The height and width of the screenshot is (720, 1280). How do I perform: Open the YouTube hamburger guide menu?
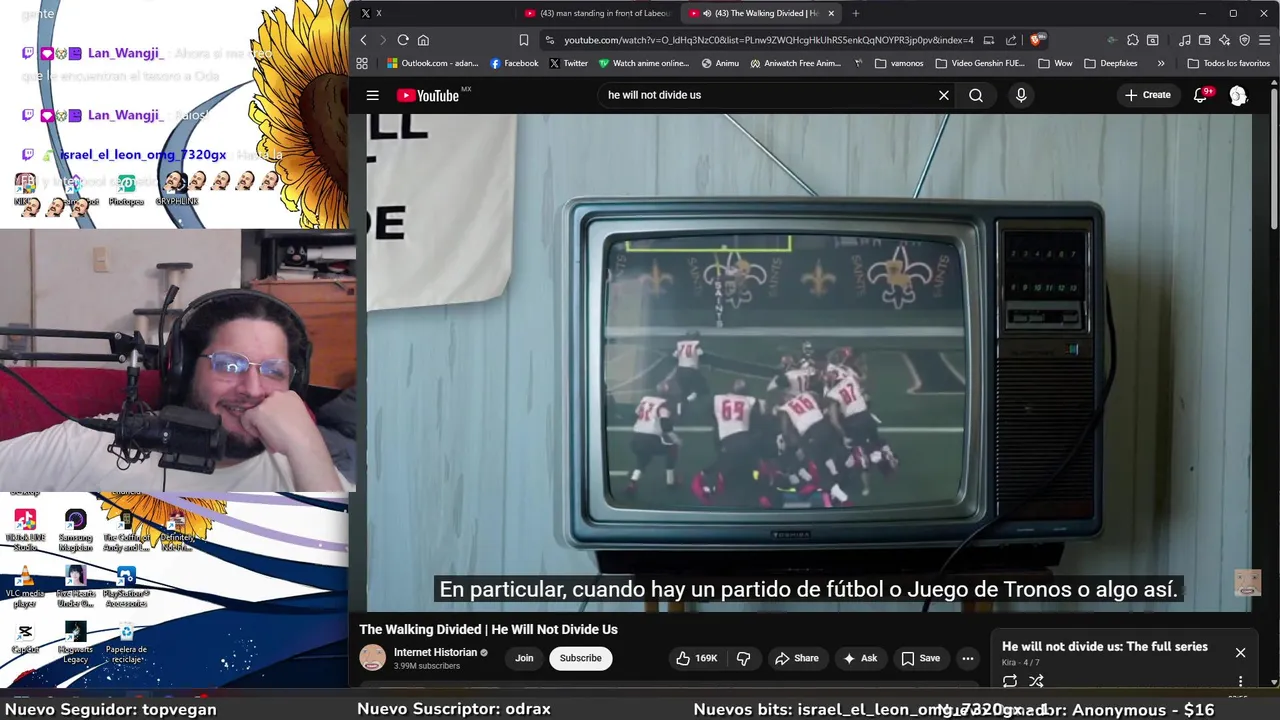click(x=372, y=95)
